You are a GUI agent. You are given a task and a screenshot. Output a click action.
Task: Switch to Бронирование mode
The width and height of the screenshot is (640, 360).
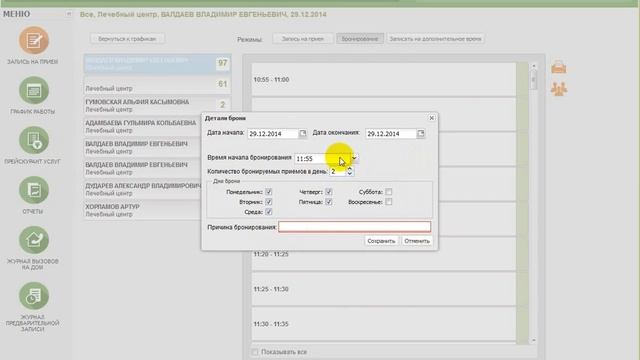click(x=360, y=39)
